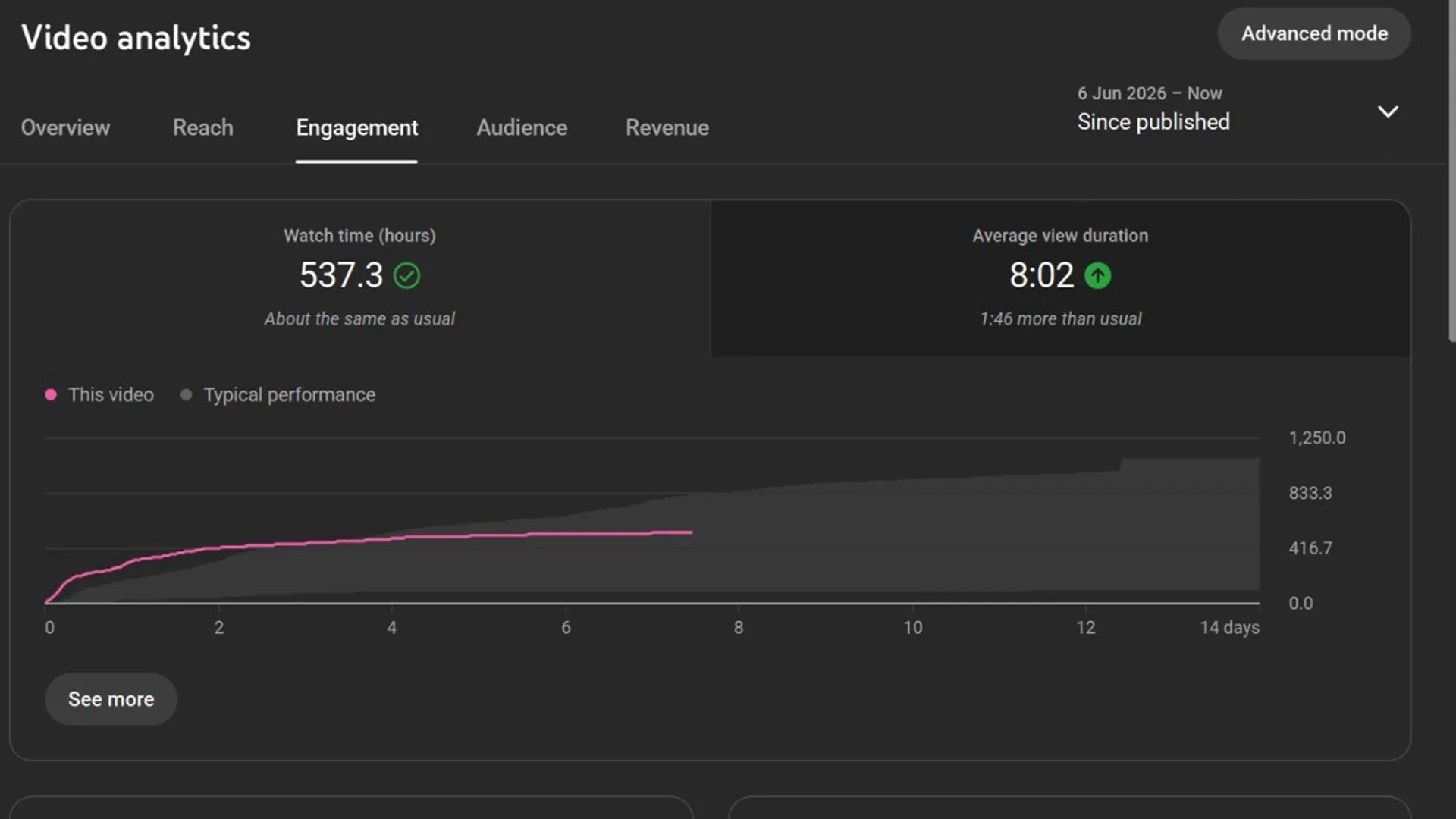Screen dimensions: 1456x819
Task: Click the '1:46 more than usual' text
Action: click(1060, 319)
